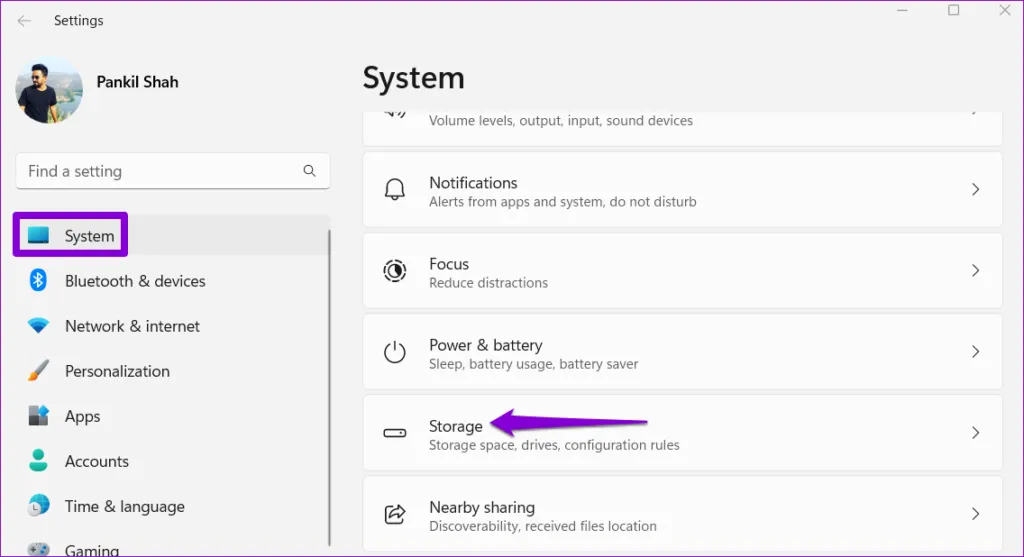
Task: Click the Network wifi icon in sidebar
Action: (x=38, y=326)
